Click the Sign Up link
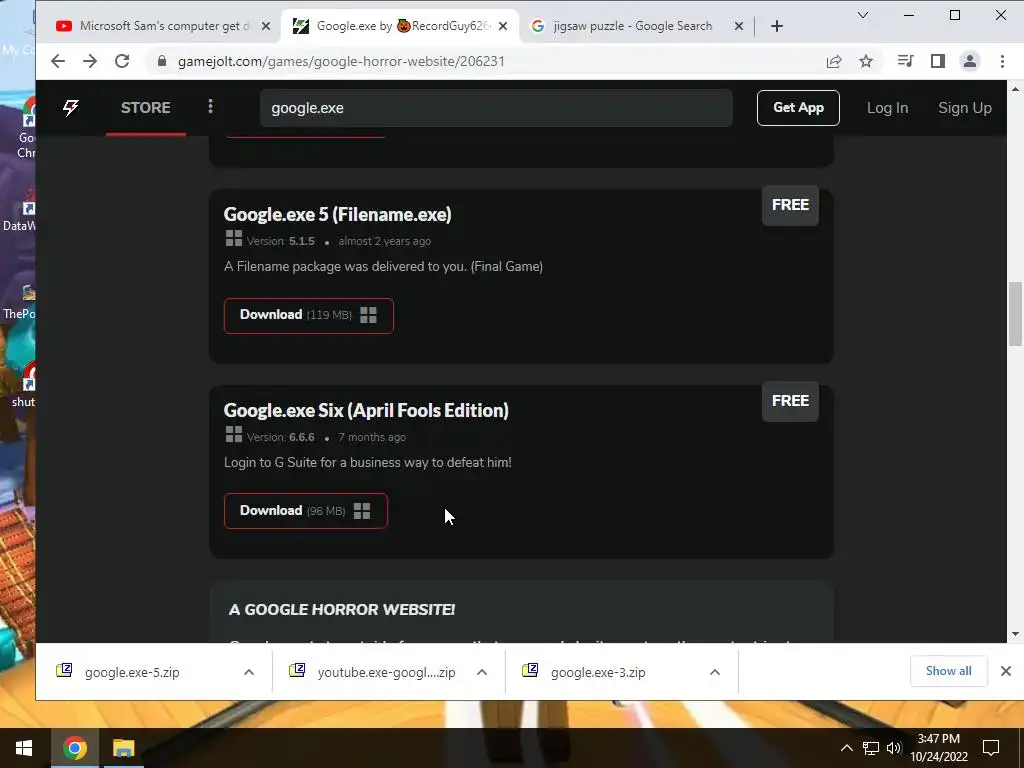 [x=965, y=108]
